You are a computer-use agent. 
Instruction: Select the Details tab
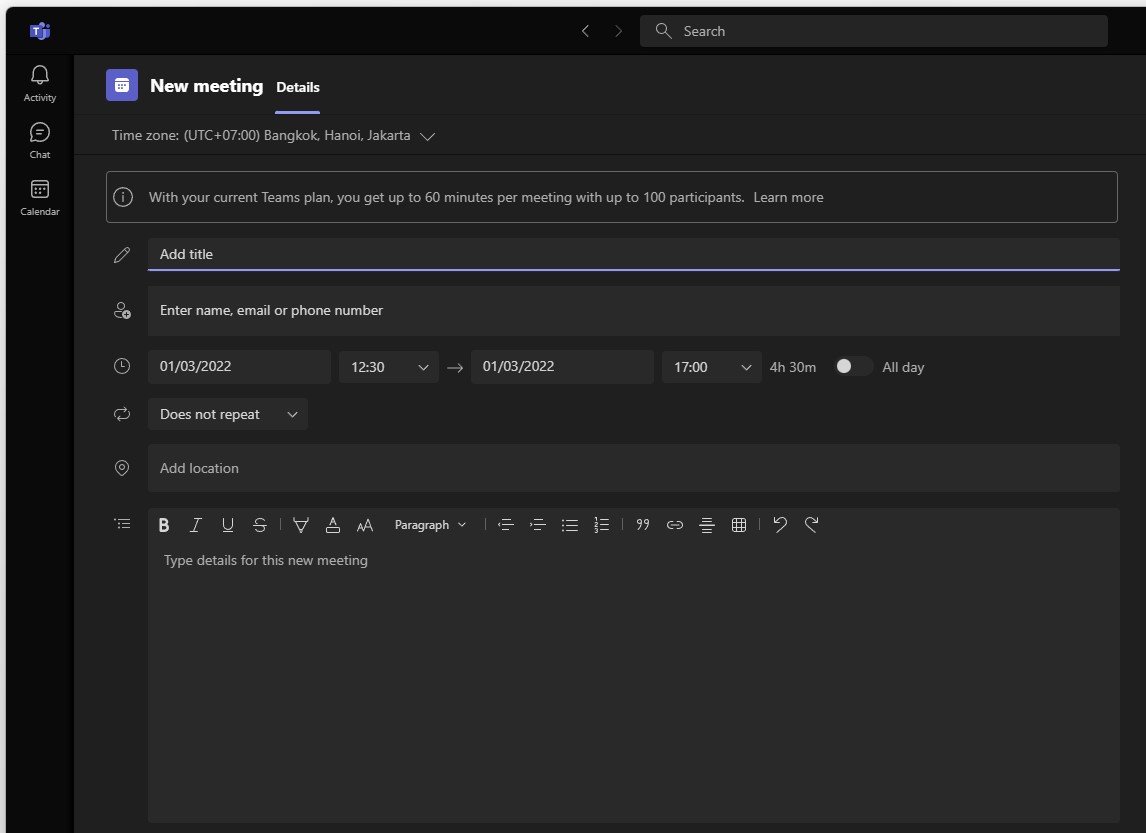(x=298, y=87)
